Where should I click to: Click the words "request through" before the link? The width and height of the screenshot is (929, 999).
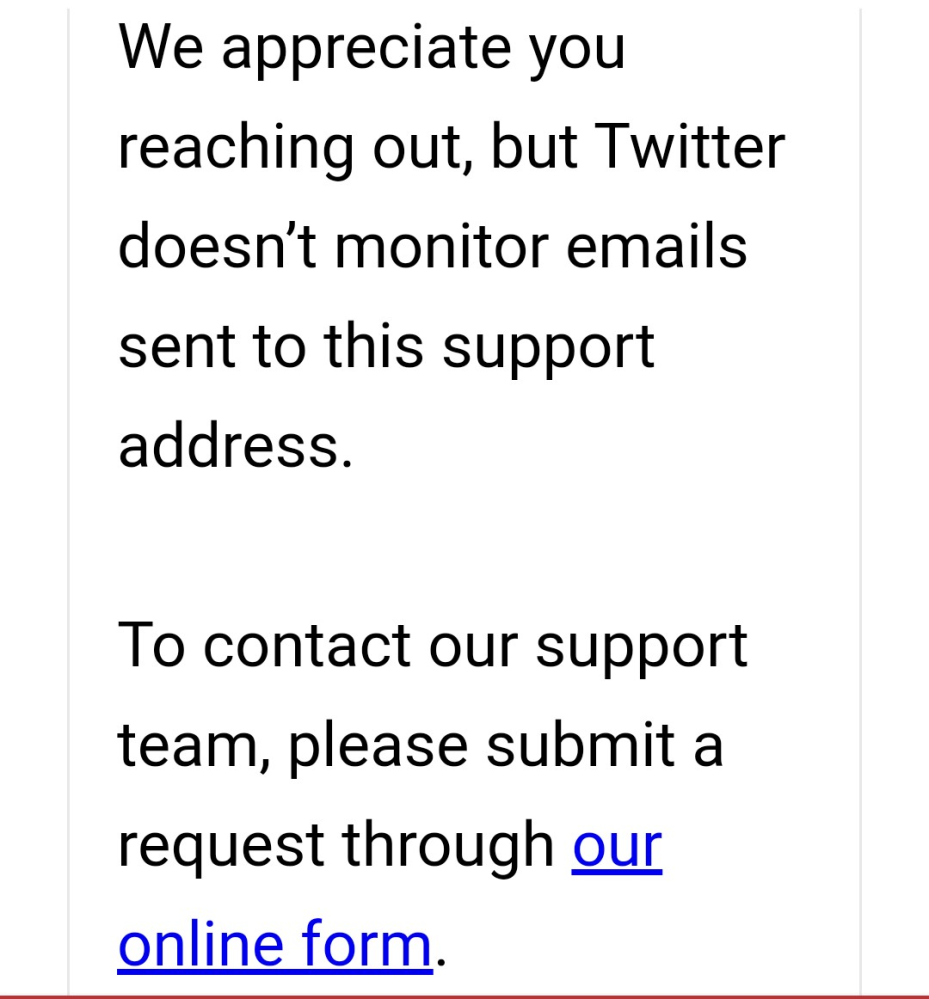336,849
